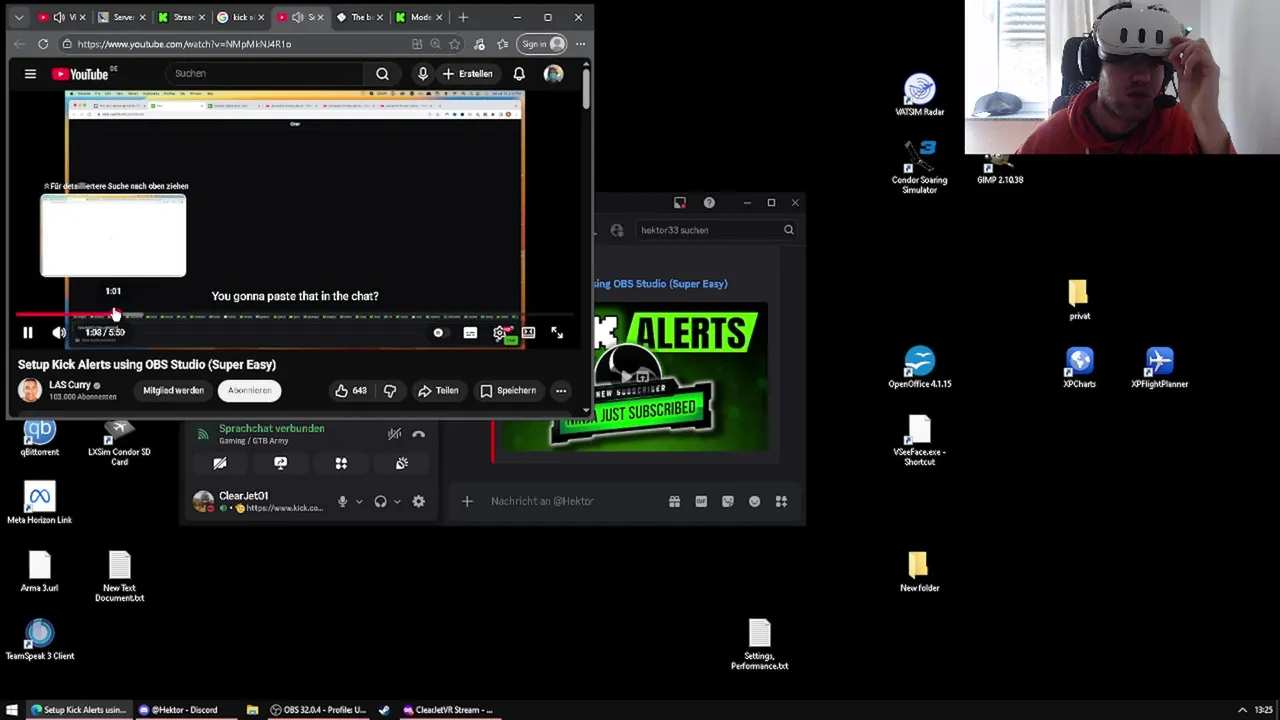Click the Discord 'hektor33 suchen' search box
This screenshot has width=1280, height=720.
(x=716, y=230)
